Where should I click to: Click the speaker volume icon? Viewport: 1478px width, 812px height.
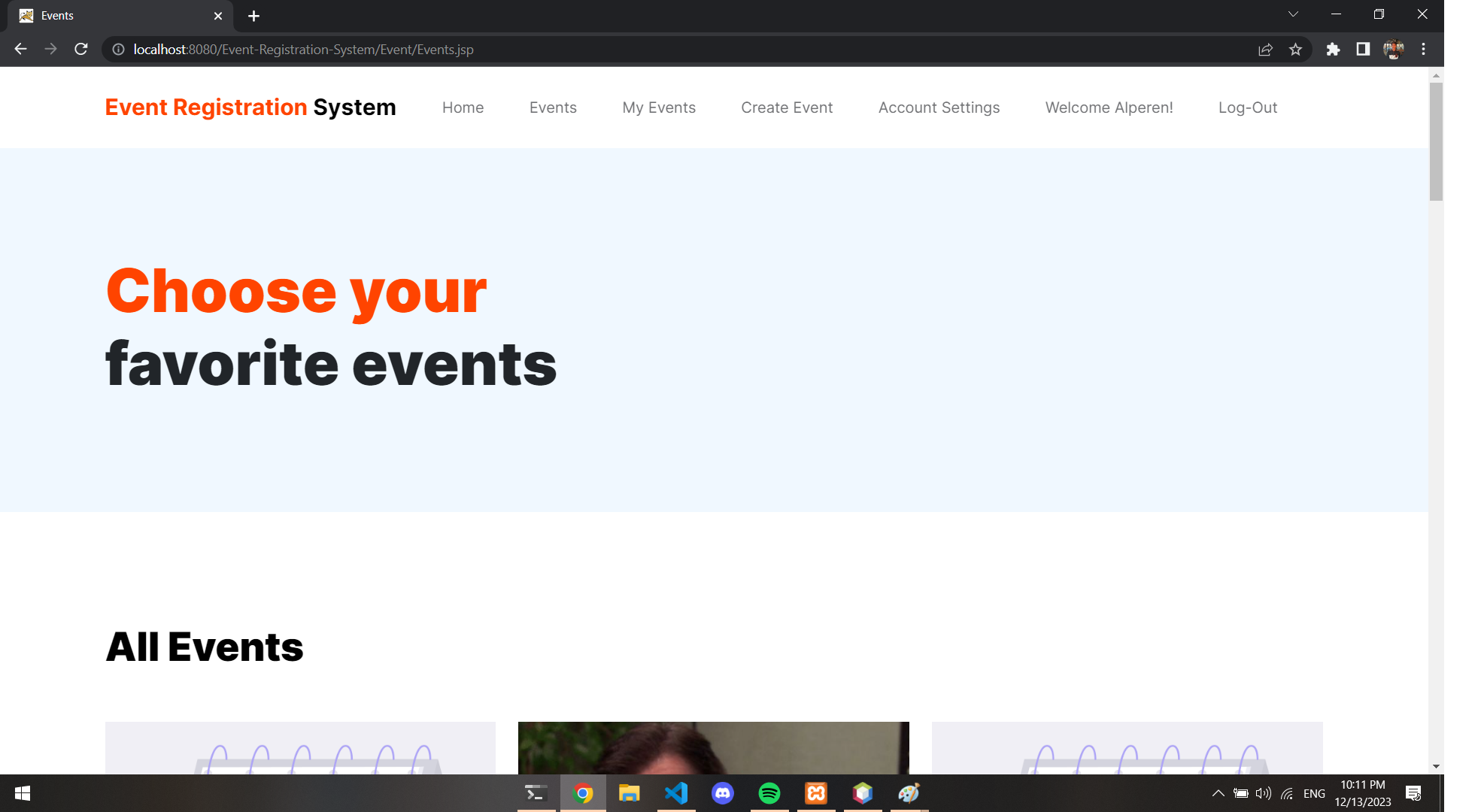point(1263,793)
